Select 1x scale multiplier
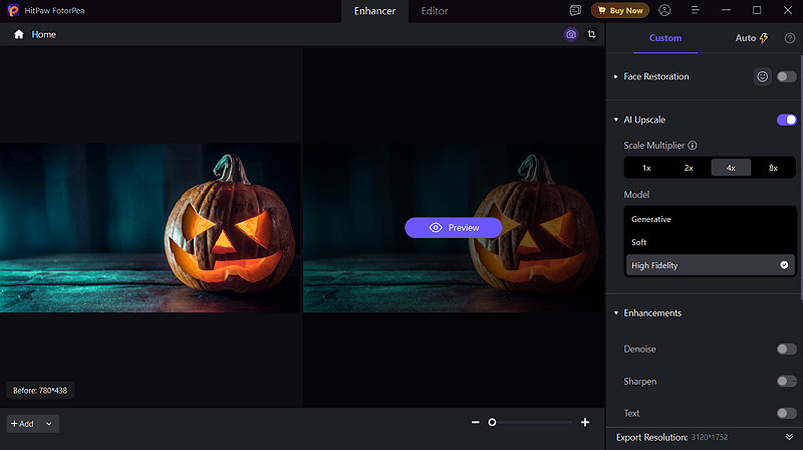Screen dimensions: 803x450 click(646, 168)
